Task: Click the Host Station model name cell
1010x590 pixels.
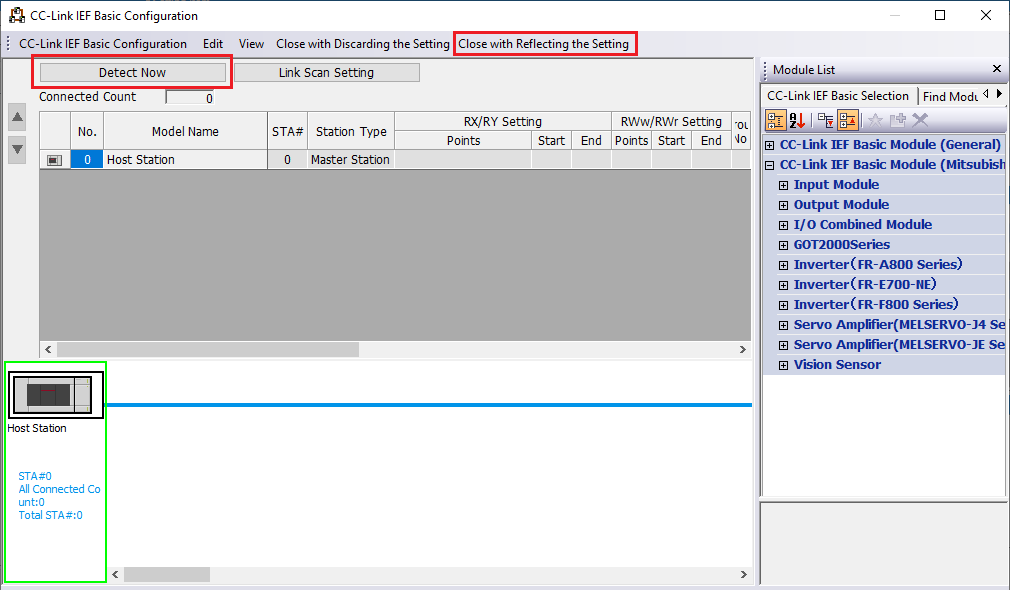Action: coord(186,160)
